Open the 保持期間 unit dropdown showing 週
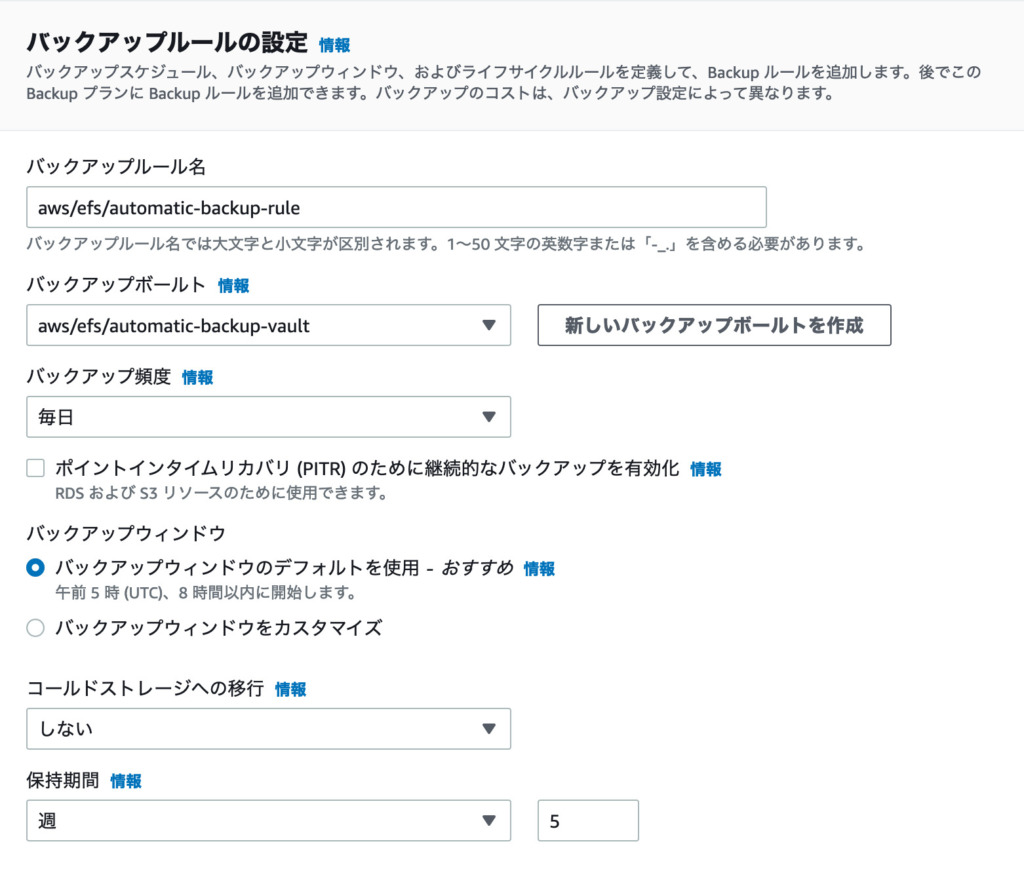 (268, 820)
